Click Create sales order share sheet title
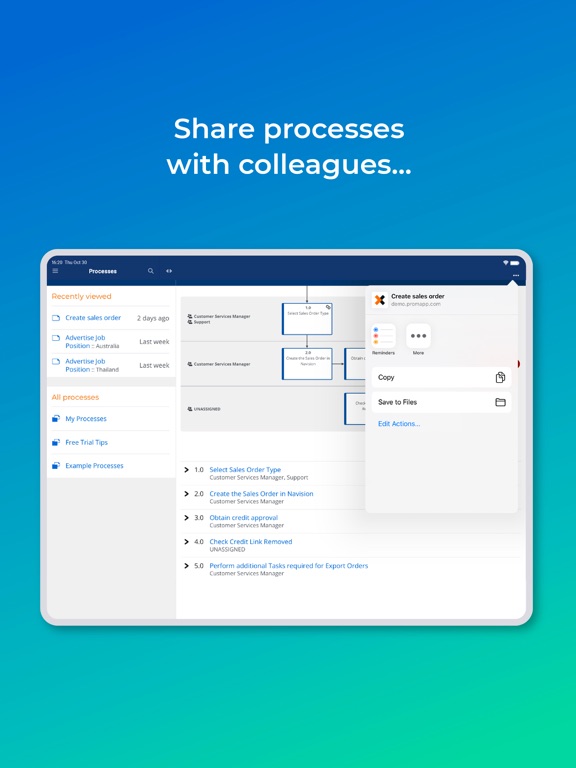This screenshot has height=768, width=576. (x=418, y=296)
